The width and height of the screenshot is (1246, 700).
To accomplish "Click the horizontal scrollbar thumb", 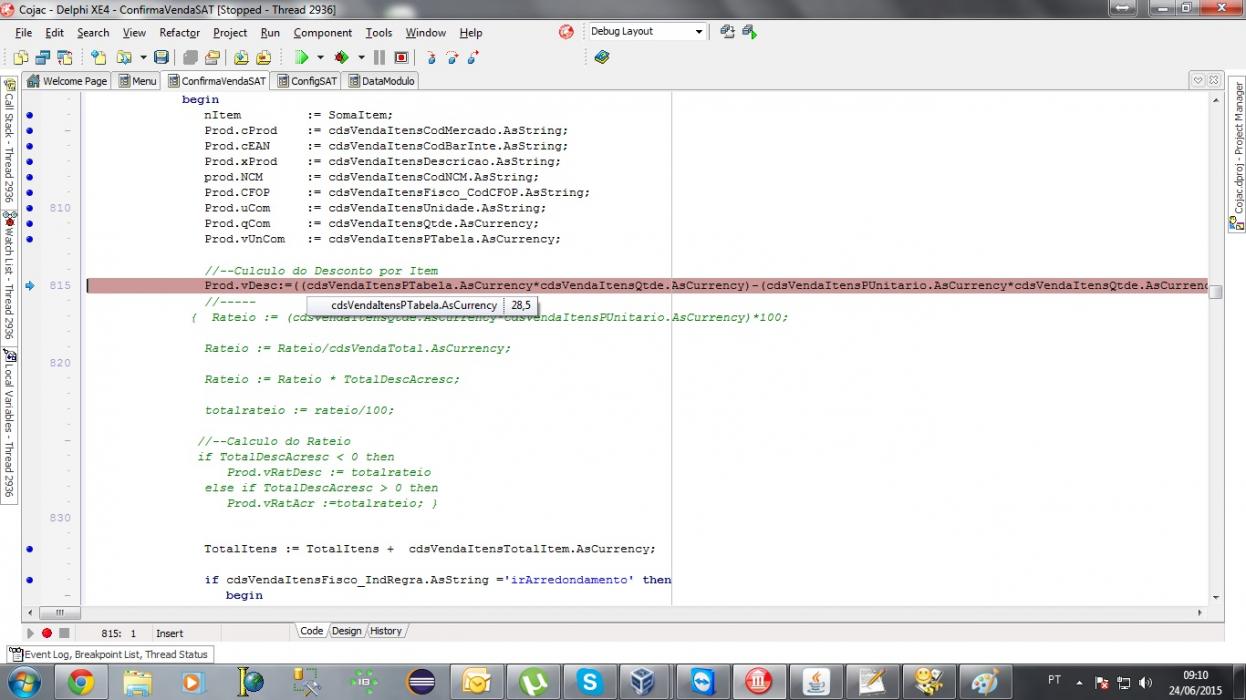I will 60,613.
